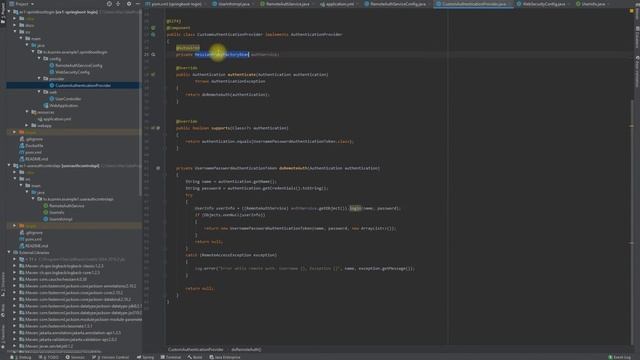This screenshot has height=360, width=640.
Task: Open the Structure side tool button
Action: (3, 284)
